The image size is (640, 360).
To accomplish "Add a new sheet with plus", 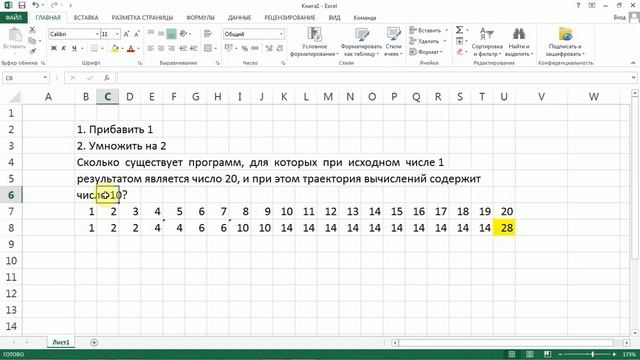I will [94, 342].
